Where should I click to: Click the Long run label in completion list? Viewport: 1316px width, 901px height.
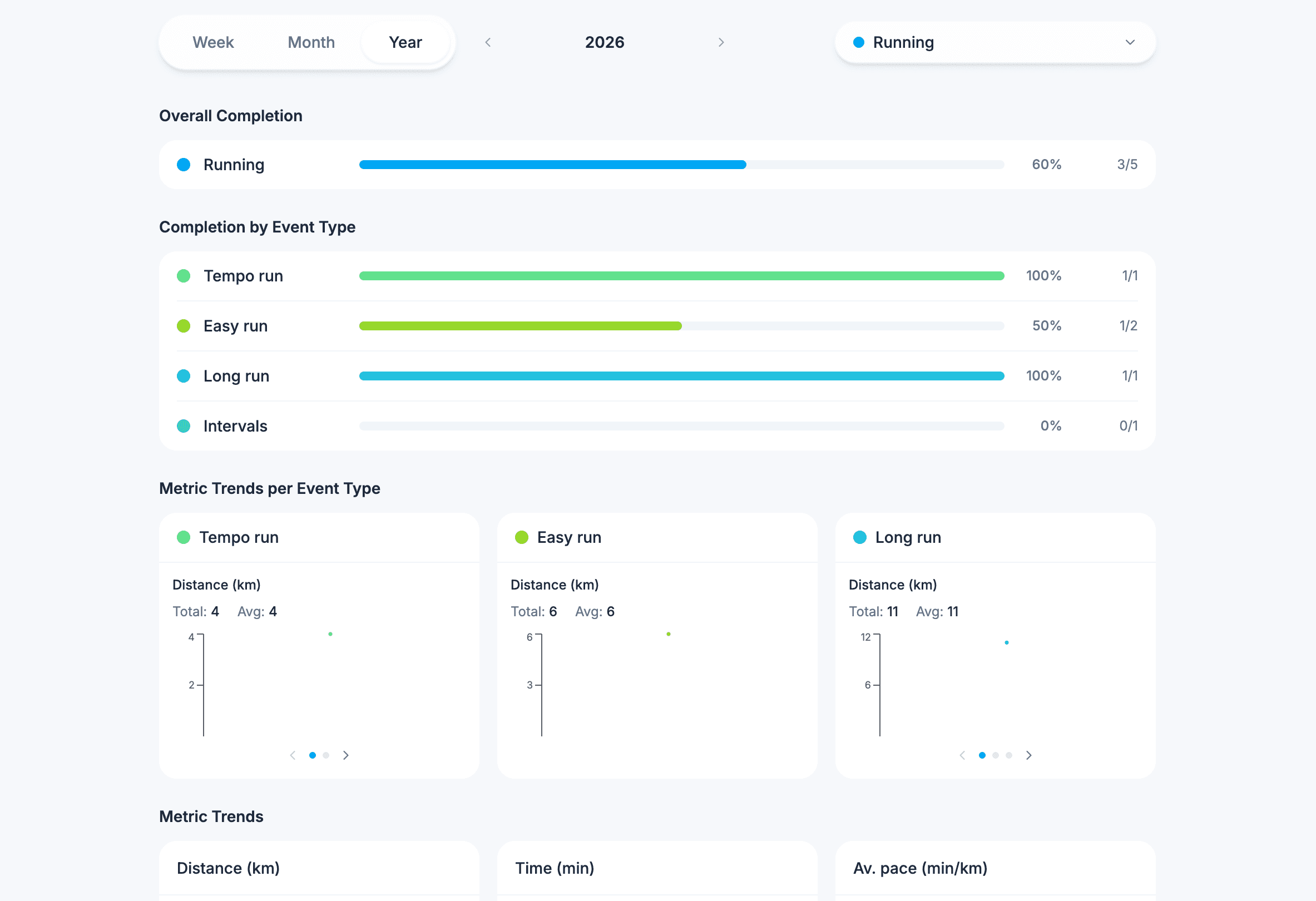(x=236, y=376)
